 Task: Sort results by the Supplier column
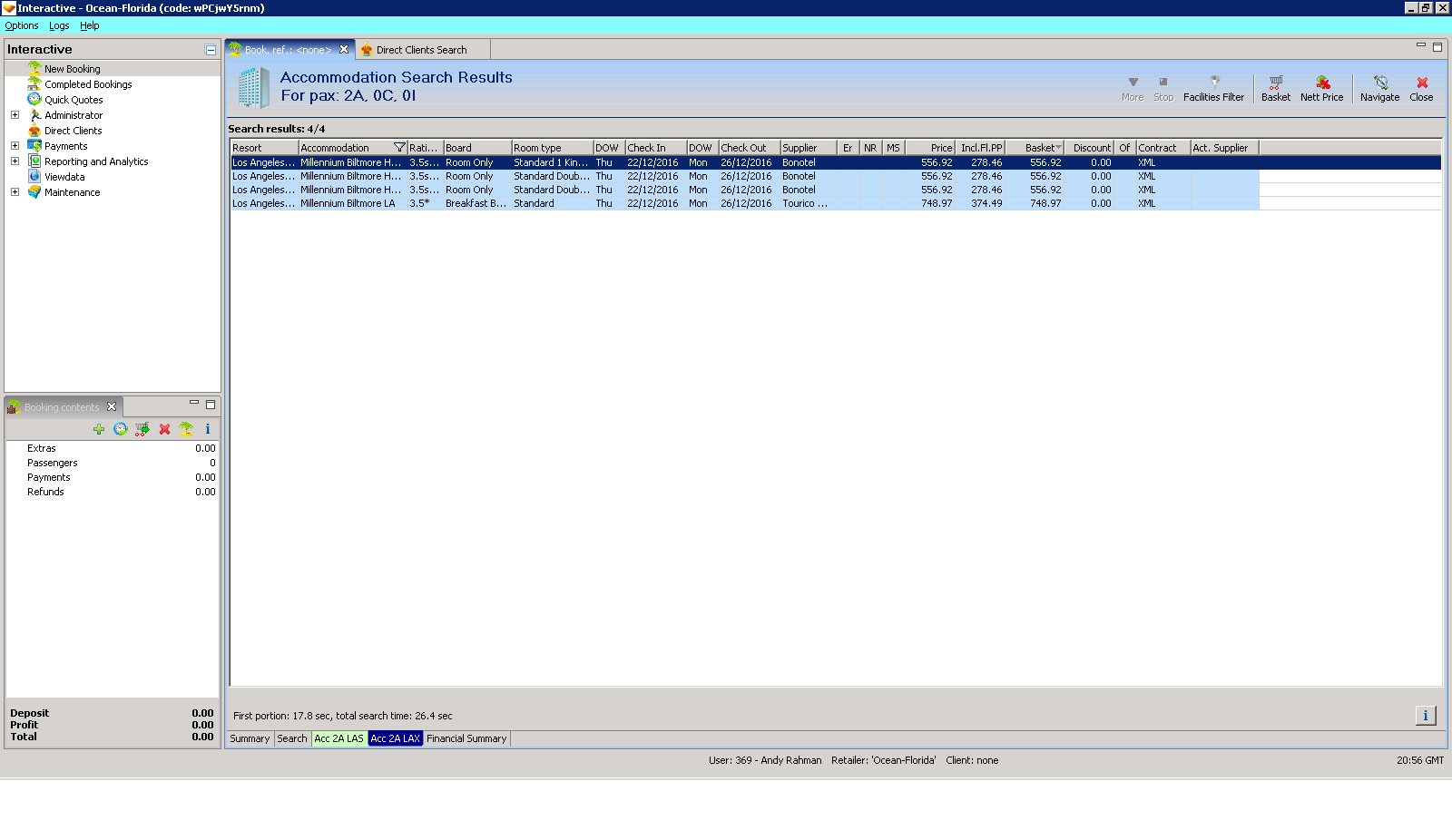[809, 148]
